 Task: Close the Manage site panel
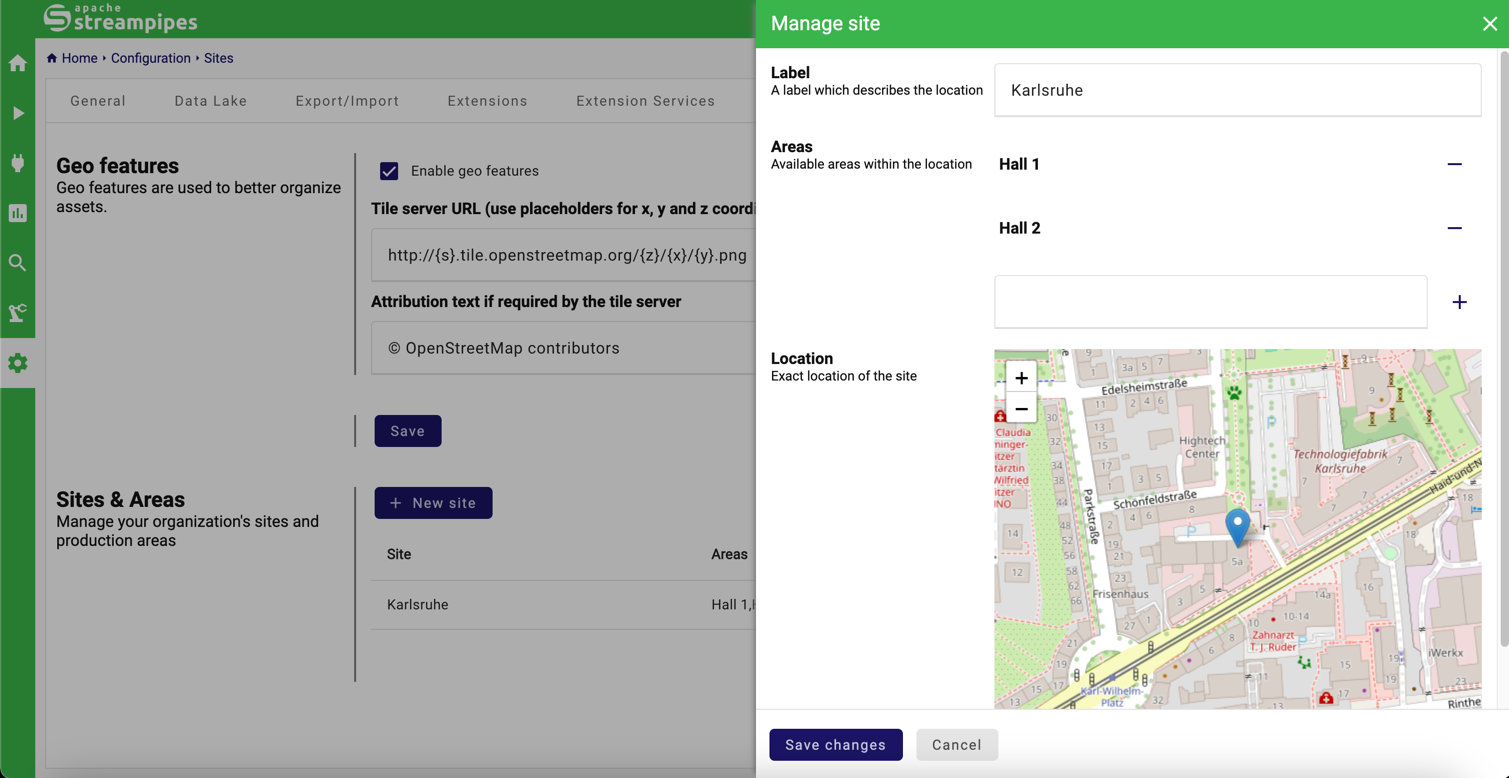(x=1489, y=24)
